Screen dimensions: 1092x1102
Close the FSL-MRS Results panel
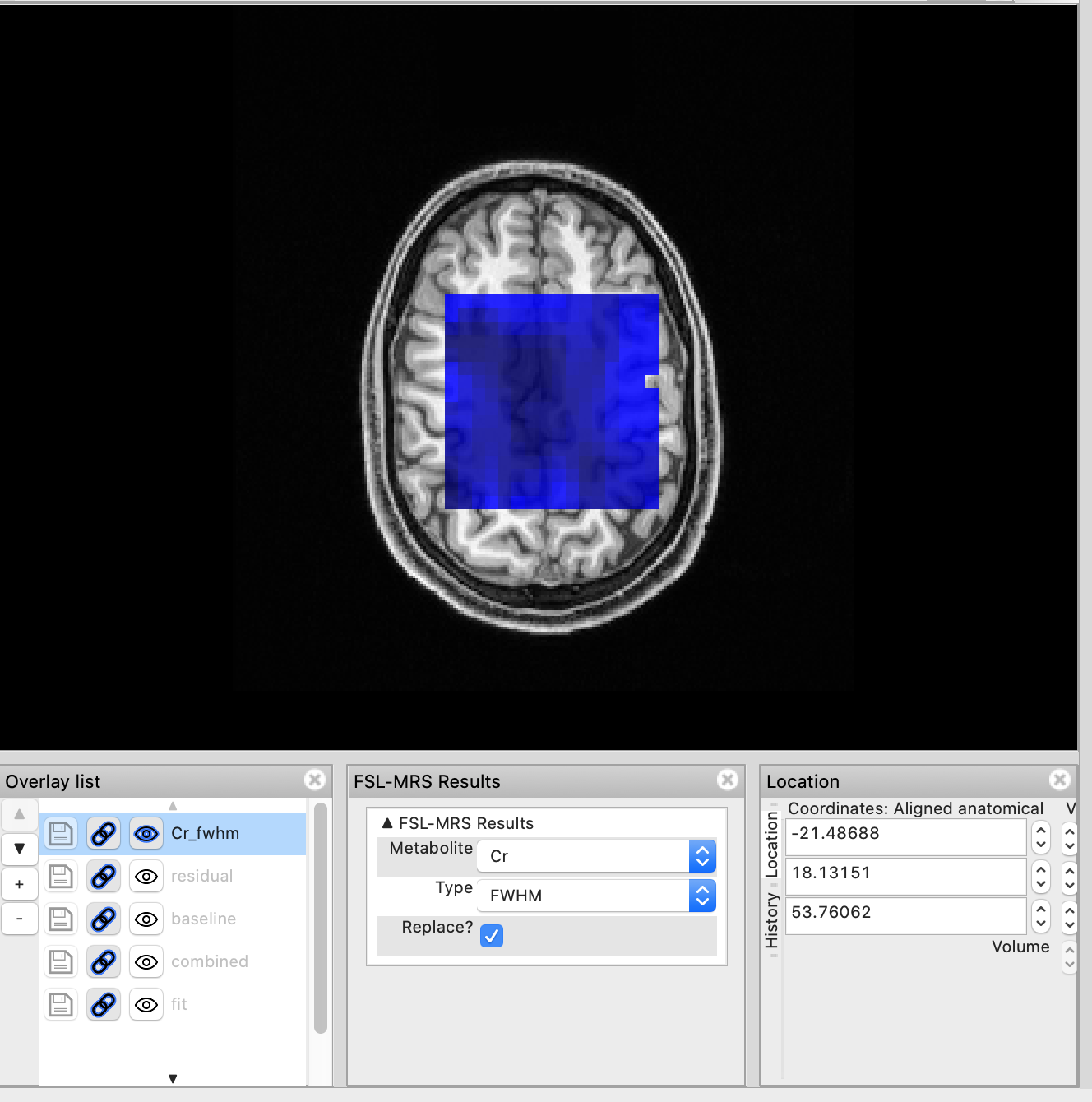coord(728,780)
